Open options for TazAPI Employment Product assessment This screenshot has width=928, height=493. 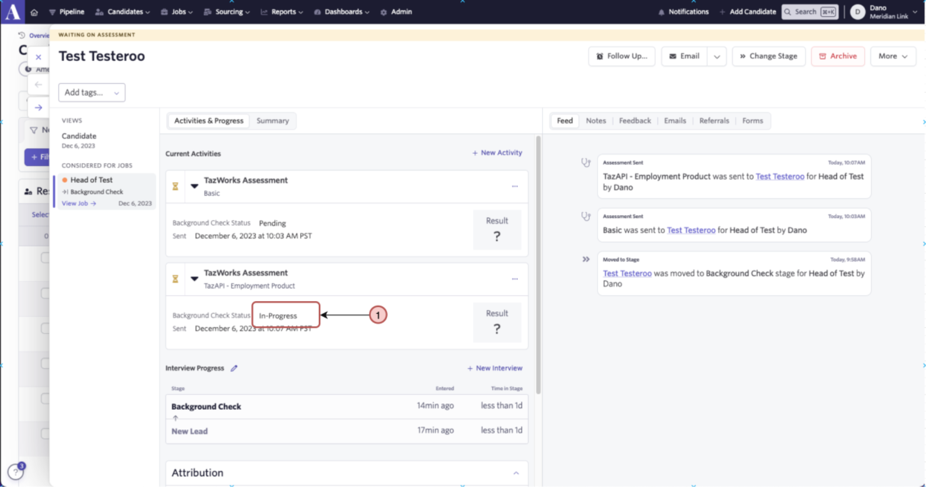(x=515, y=279)
